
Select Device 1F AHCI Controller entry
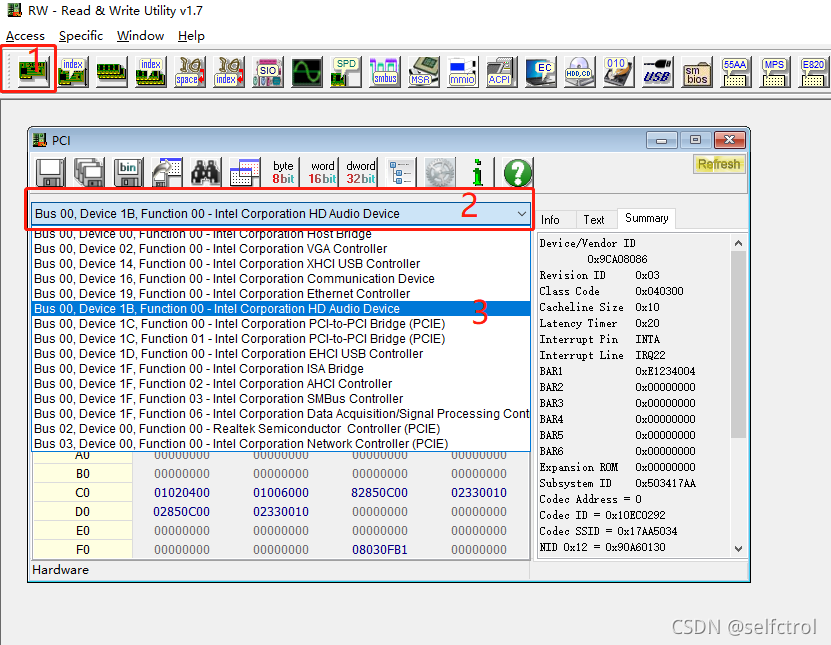coord(281,383)
